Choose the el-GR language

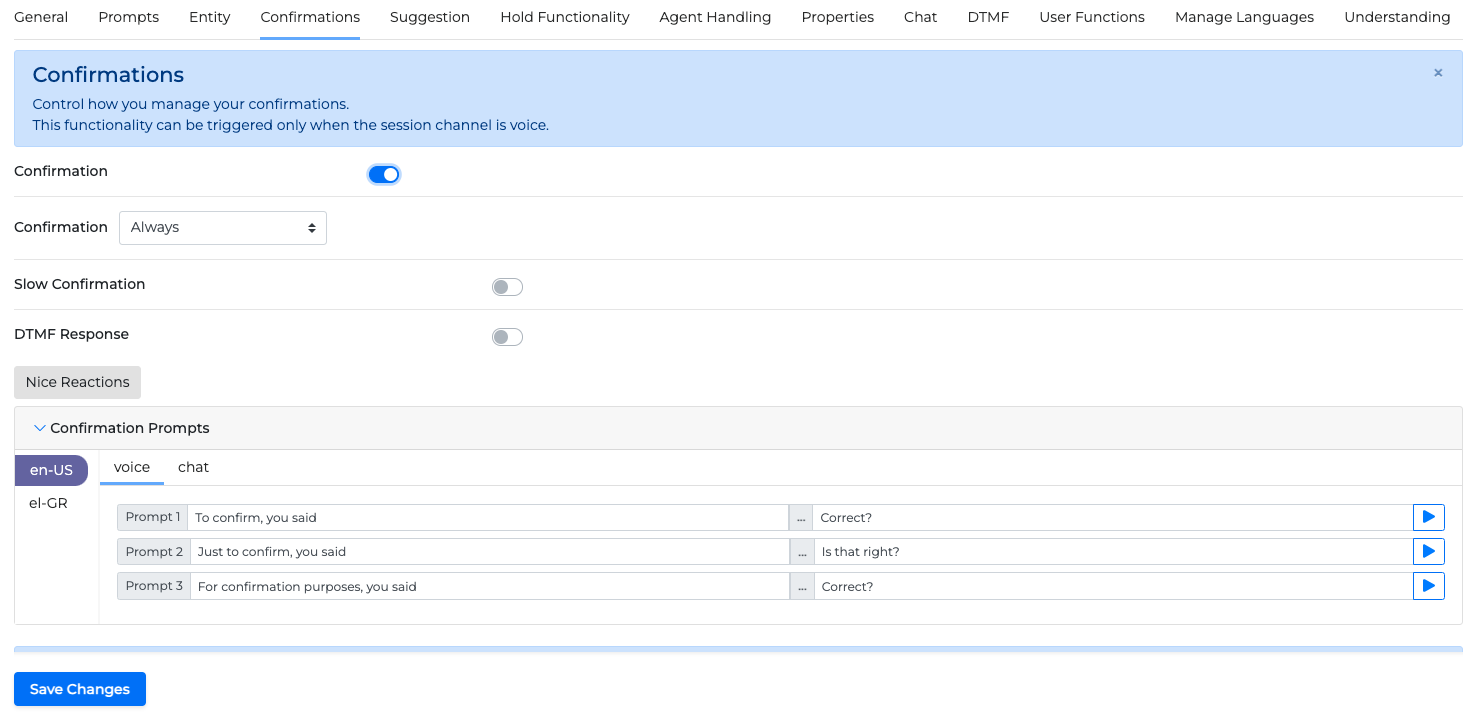[x=49, y=503]
